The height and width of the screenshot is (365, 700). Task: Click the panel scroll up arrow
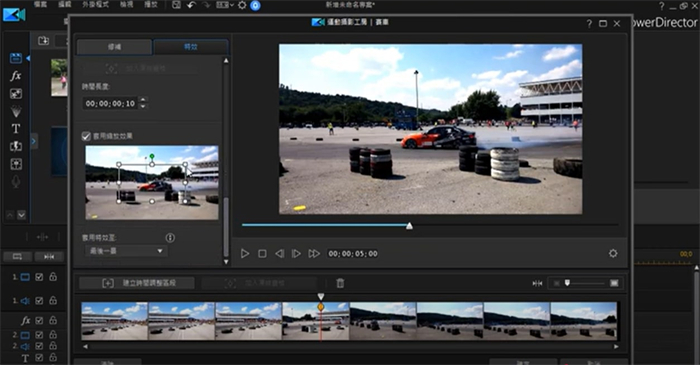tap(226, 60)
